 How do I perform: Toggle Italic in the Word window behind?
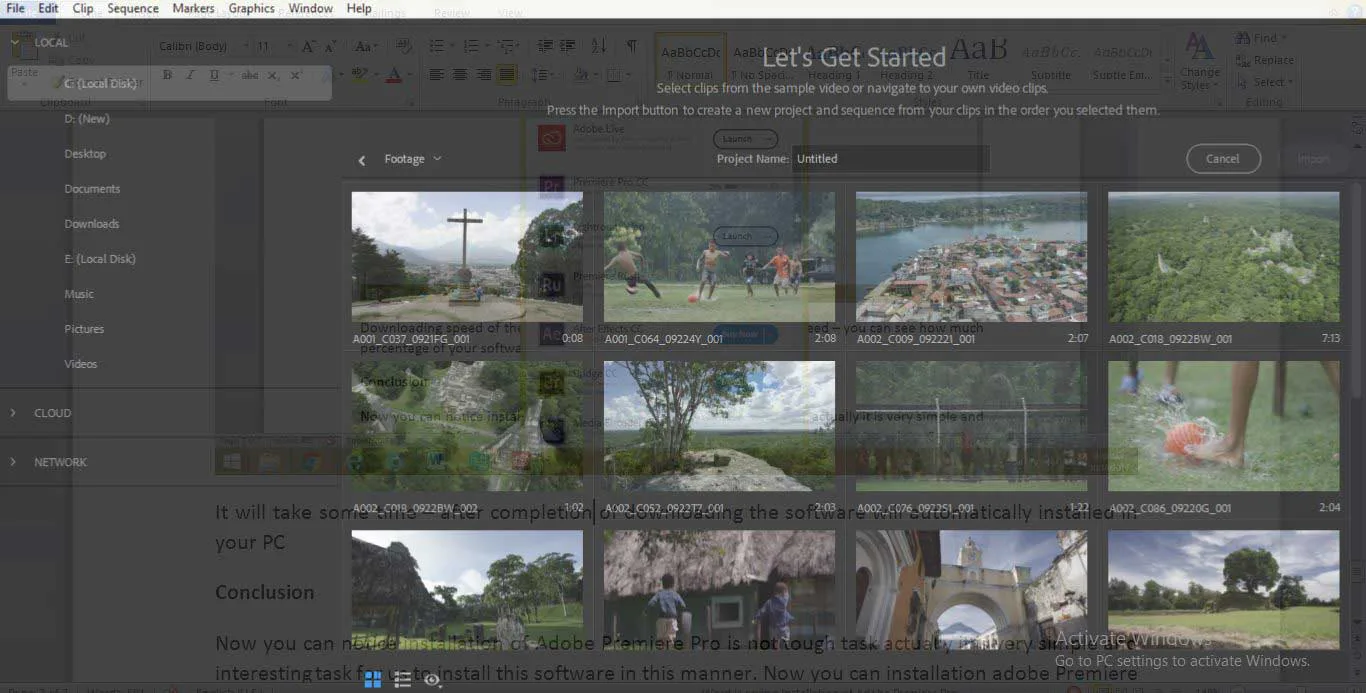click(190, 75)
